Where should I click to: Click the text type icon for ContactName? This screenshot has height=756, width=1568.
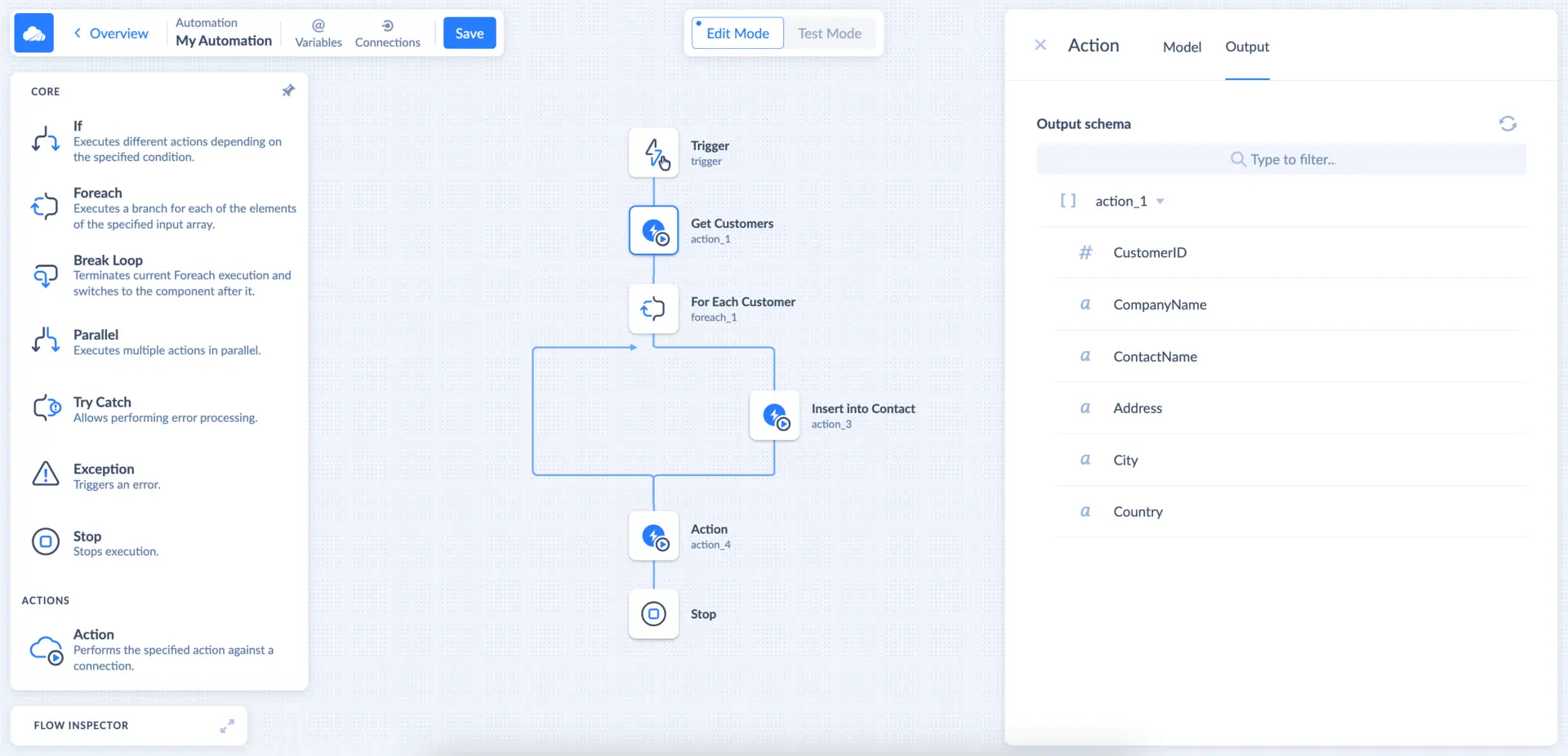(1085, 356)
